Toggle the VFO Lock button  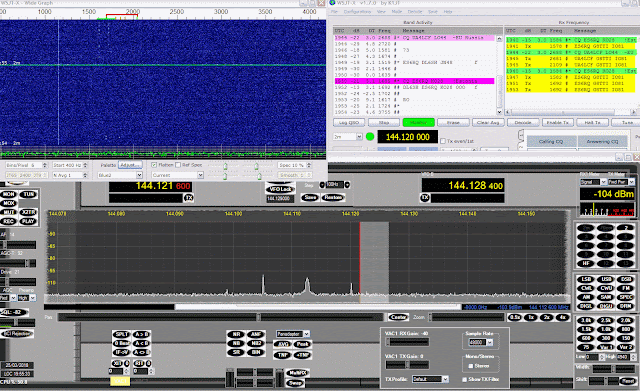tap(280, 189)
